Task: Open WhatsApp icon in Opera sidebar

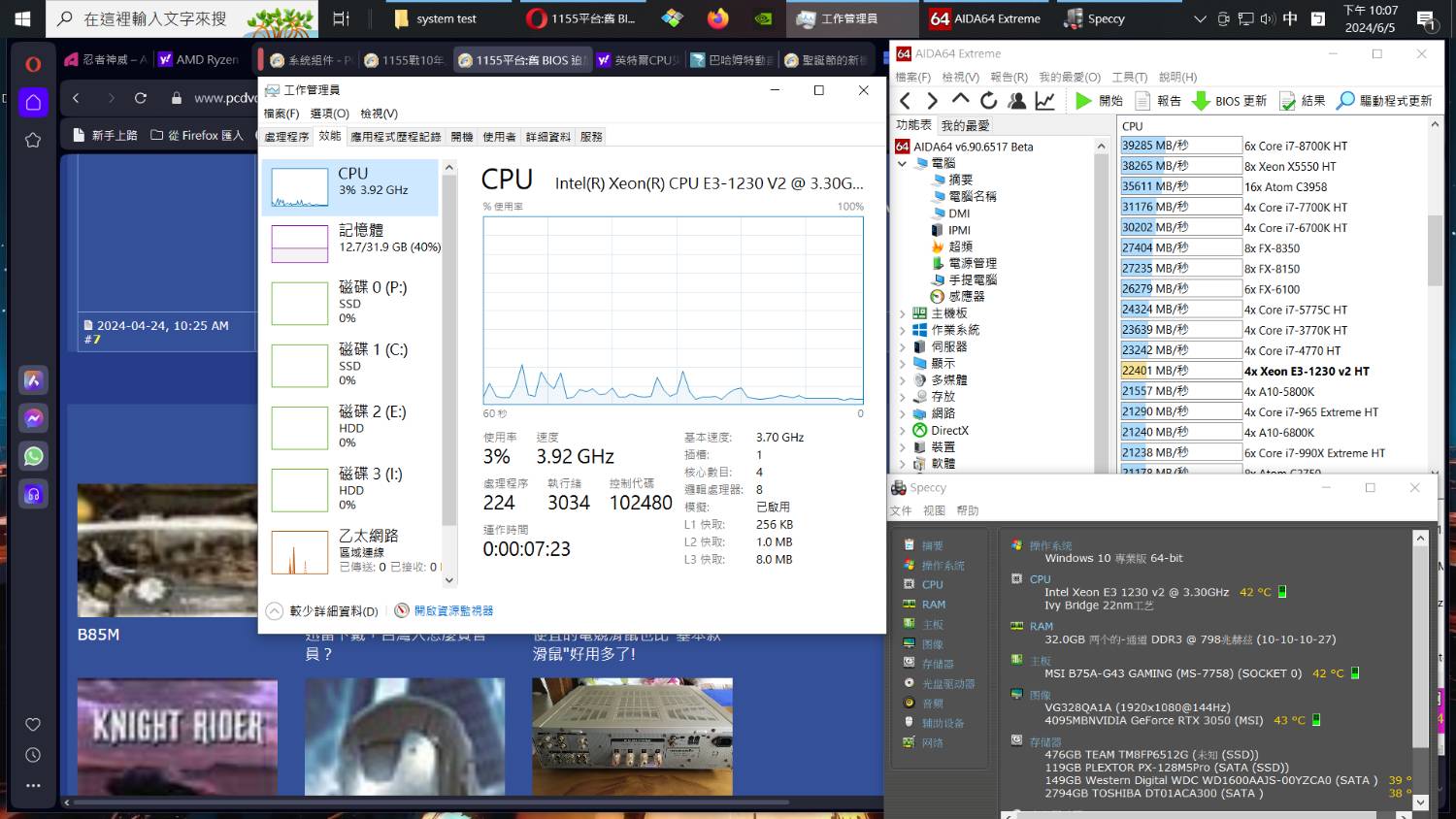Action: point(33,456)
